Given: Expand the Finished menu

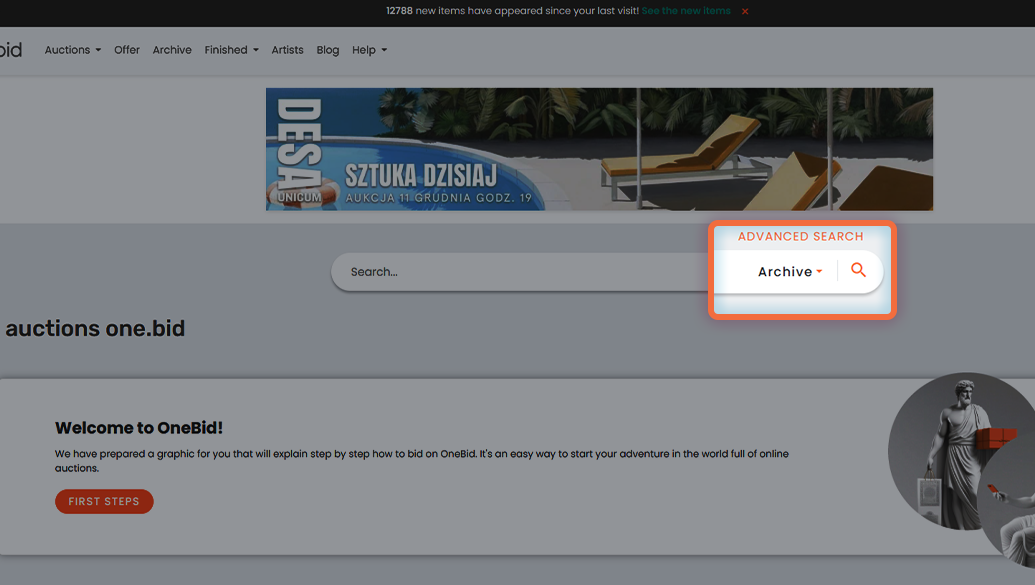Looking at the screenshot, I should (231, 50).
